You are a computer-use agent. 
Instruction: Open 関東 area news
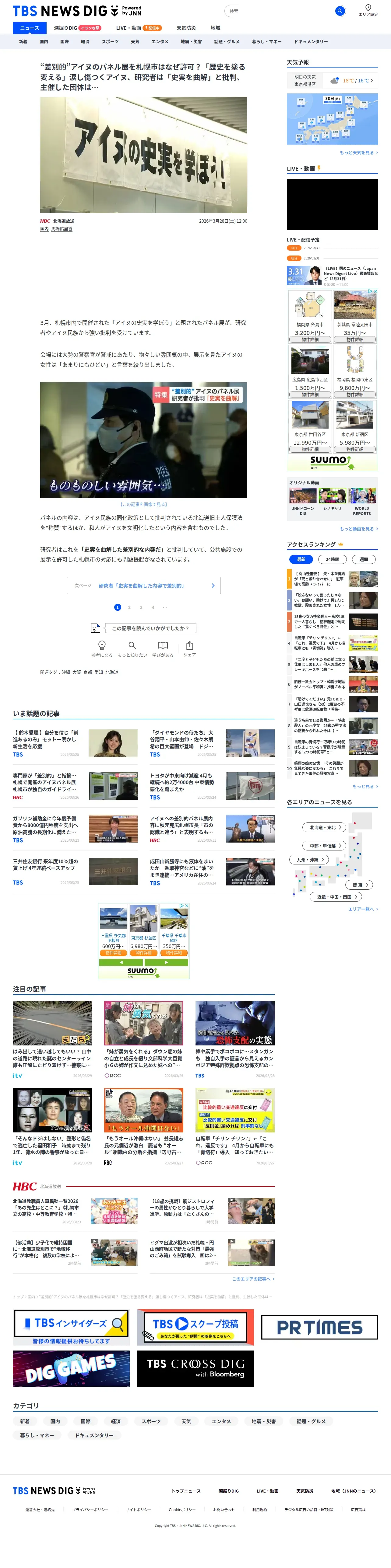click(x=359, y=885)
